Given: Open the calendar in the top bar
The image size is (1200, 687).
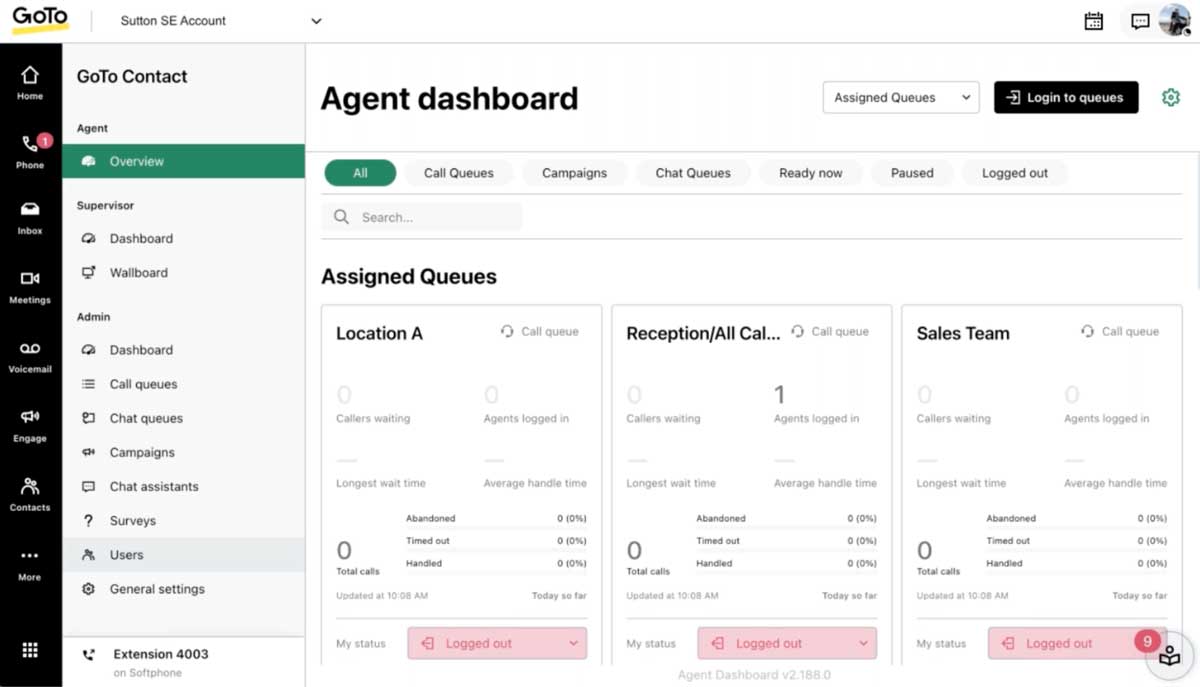Looking at the screenshot, I should pyautogui.click(x=1093, y=20).
